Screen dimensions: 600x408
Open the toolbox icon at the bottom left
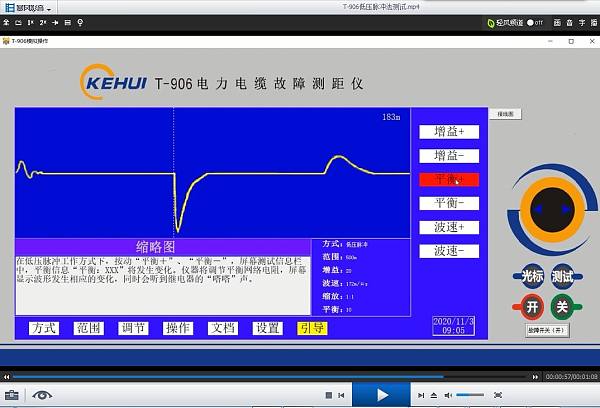(x=11, y=395)
